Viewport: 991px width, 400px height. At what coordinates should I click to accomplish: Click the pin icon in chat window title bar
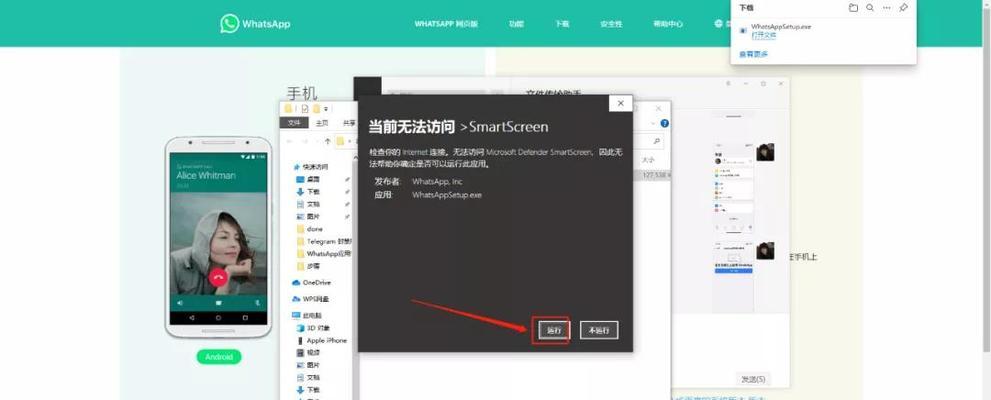point(729,83)
